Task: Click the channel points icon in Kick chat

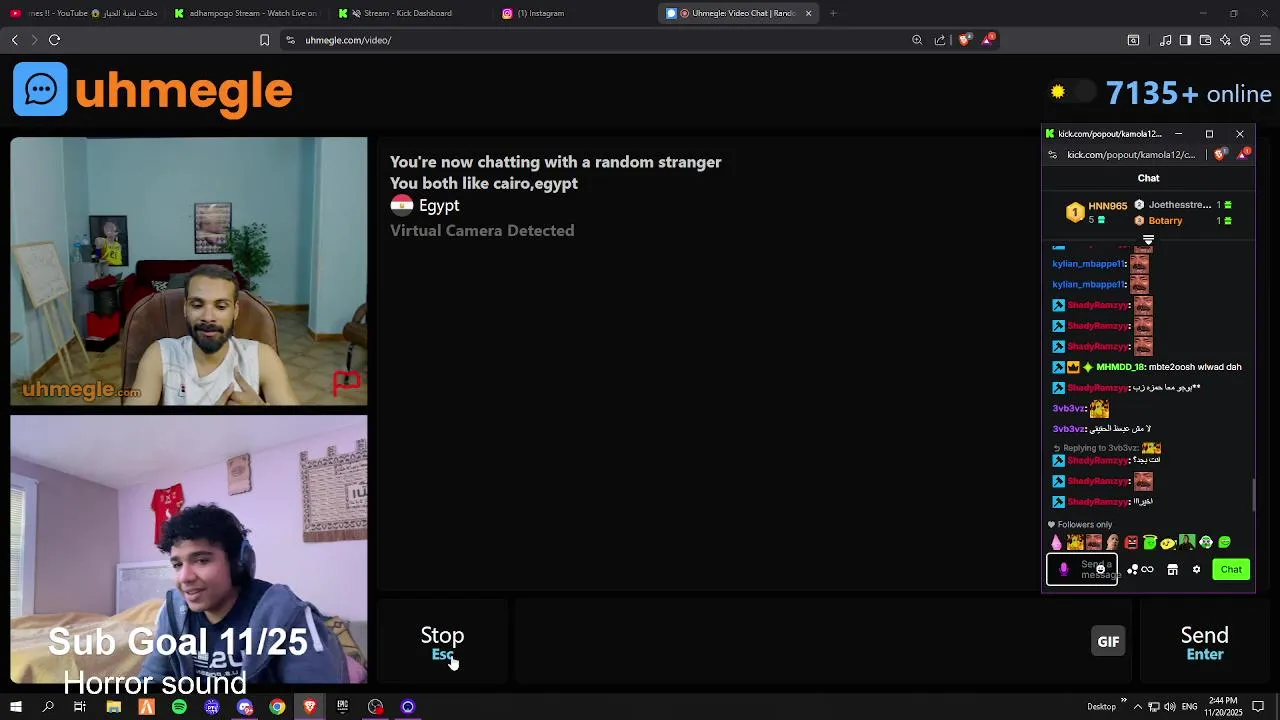Action: tap(1140, 570)
